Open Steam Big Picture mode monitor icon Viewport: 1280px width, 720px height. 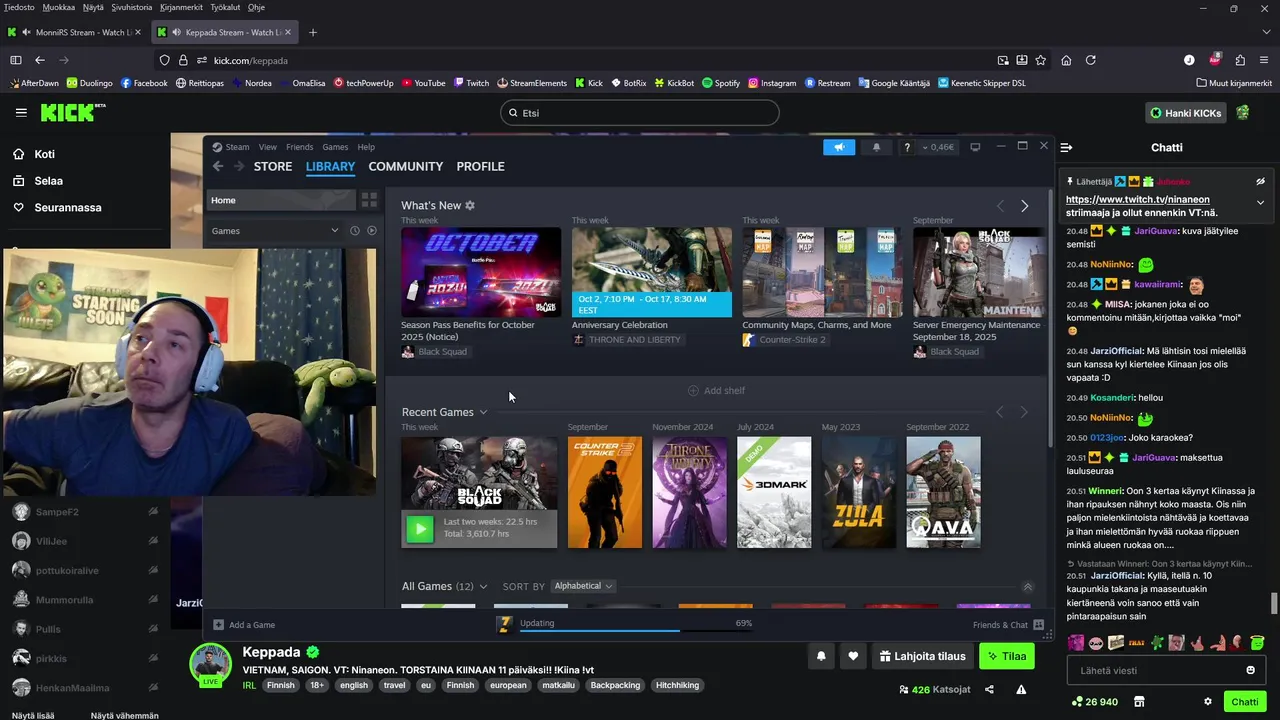pos(975,147)
